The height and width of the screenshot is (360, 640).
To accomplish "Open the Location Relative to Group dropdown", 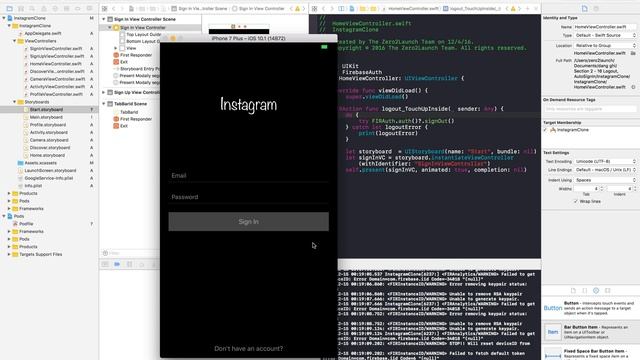I will pyautogui.click(x=605, y=46).
